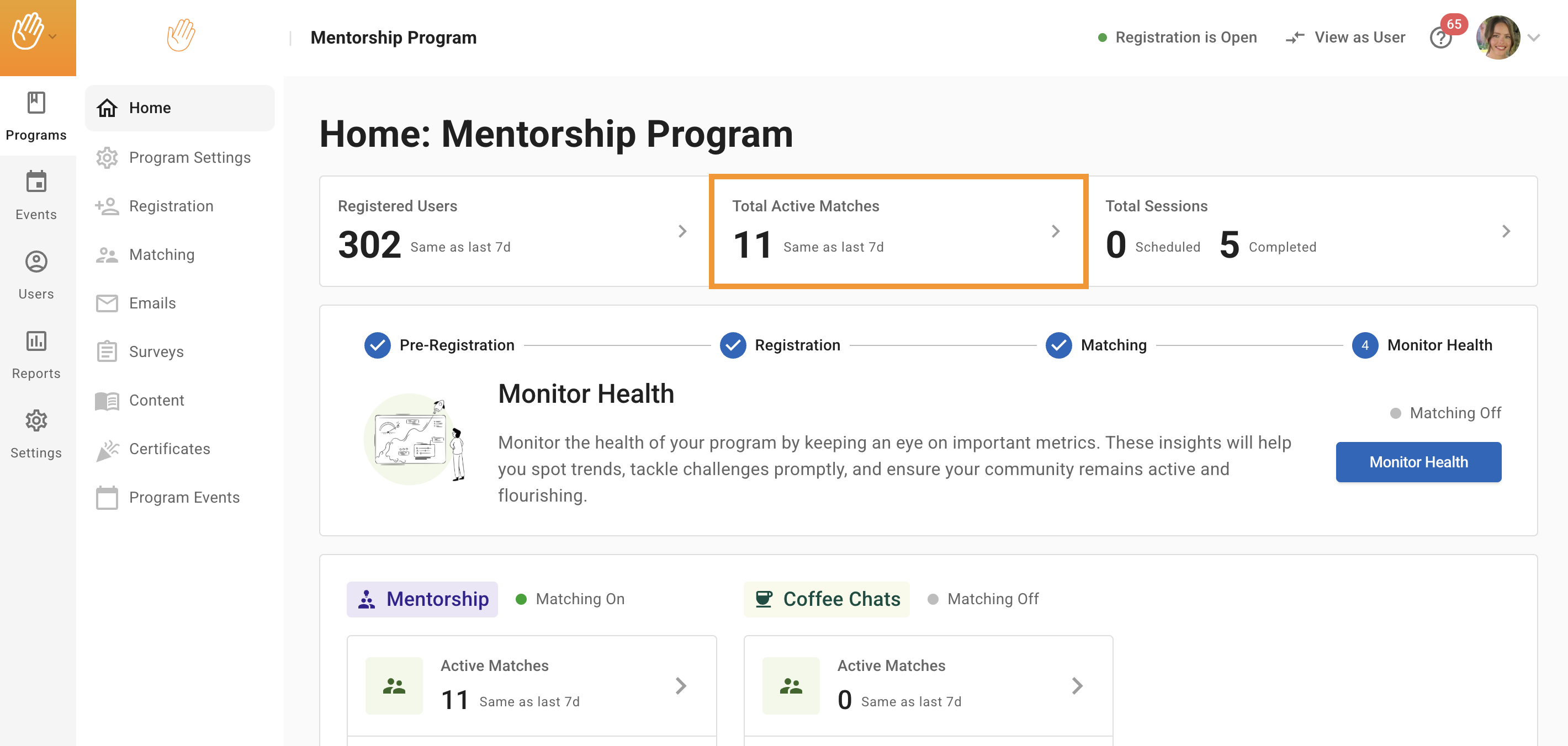Open the Programs section icon
1568x746 pixels.
[x=36, y=103]
